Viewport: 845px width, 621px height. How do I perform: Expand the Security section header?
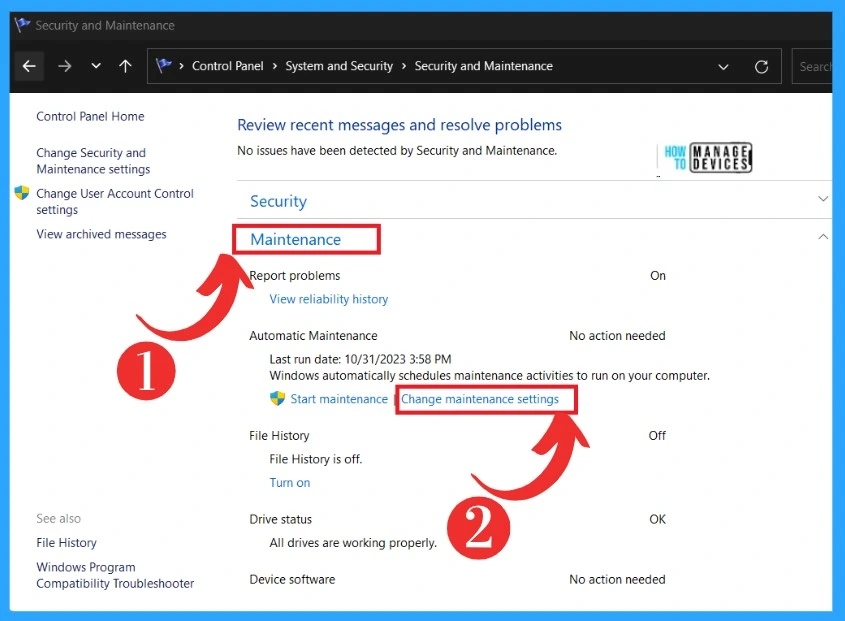tap(278, 201)
